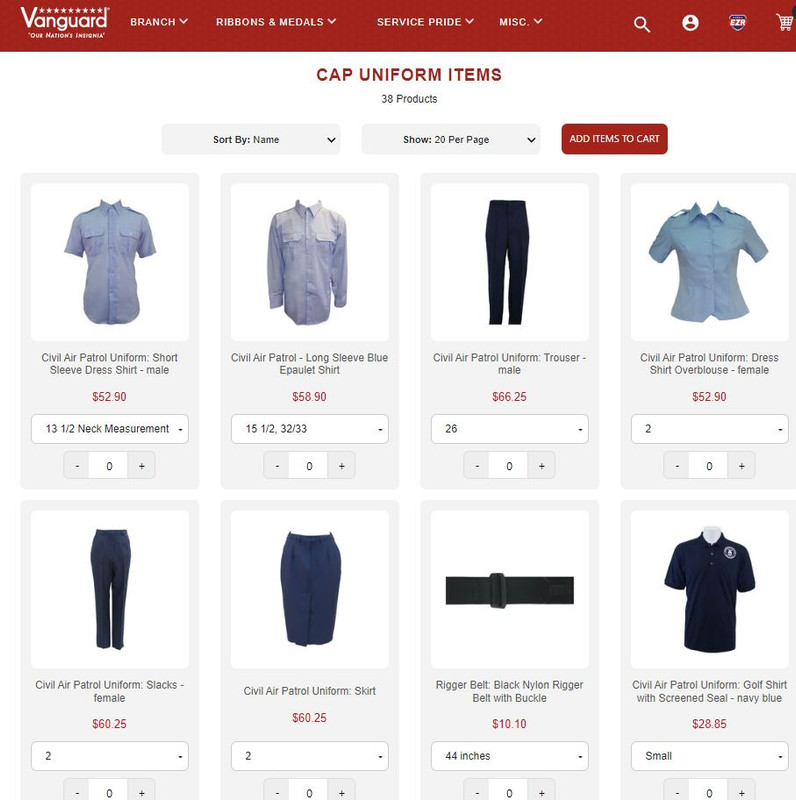Open the Ribbons & Medals menu

click(276, 22)
